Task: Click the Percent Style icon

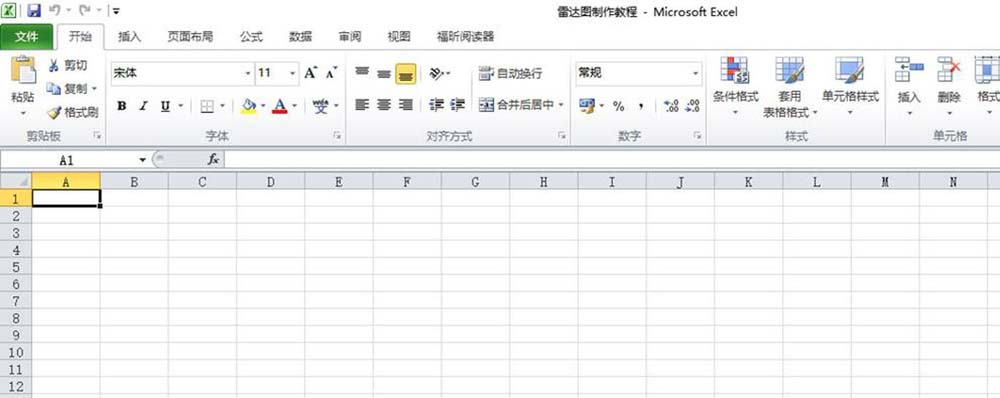Action: 619,107
